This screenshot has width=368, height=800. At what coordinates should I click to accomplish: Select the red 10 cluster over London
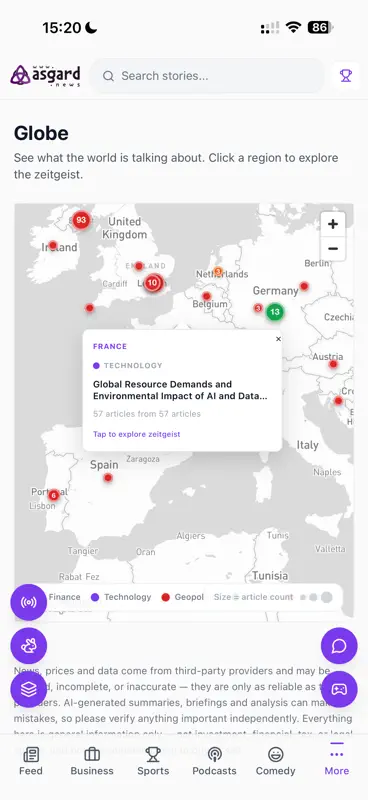[153, 282]
